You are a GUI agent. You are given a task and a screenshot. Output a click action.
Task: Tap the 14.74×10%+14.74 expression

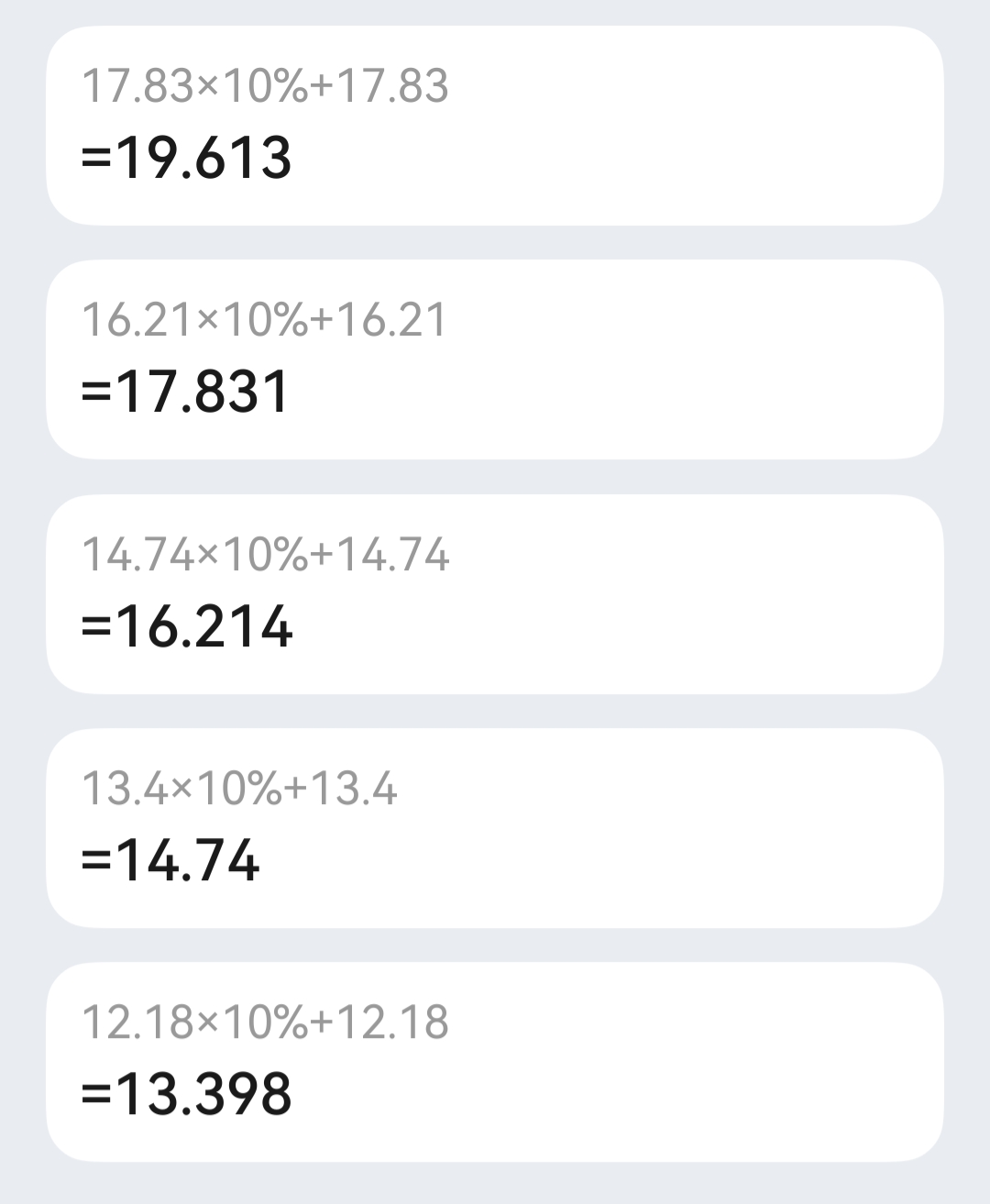click(x=266, y=555)
